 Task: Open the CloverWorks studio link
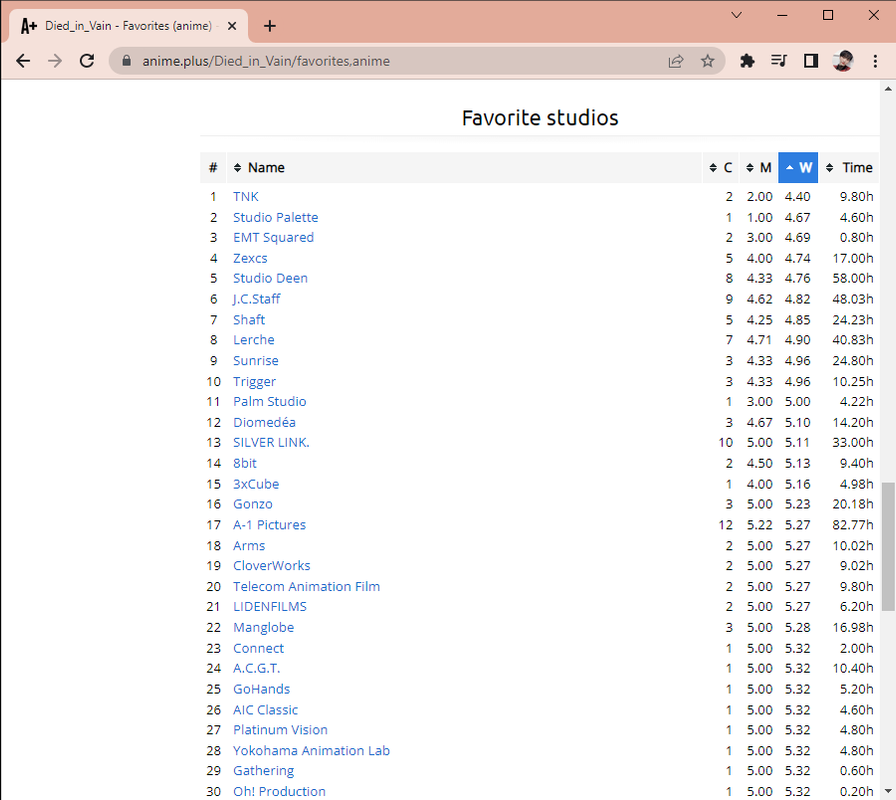pos(271,566)
